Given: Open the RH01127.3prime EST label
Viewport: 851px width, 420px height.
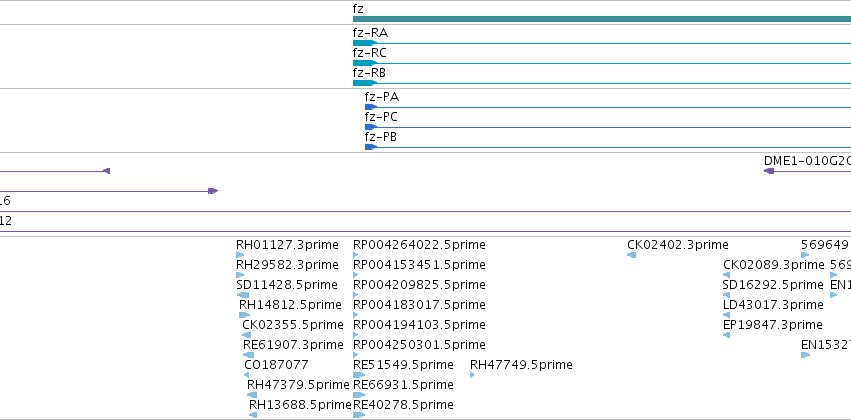Looking at the screenshot, I should (287, 245).
